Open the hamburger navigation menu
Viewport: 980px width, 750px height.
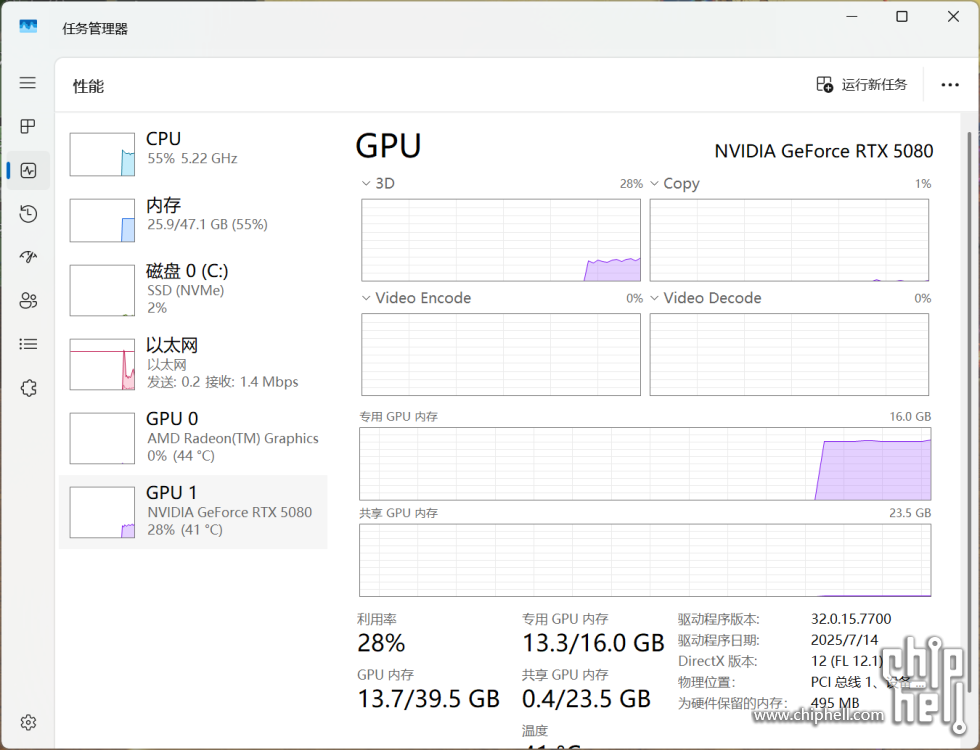pyautogui.click(x=28, y=82)
